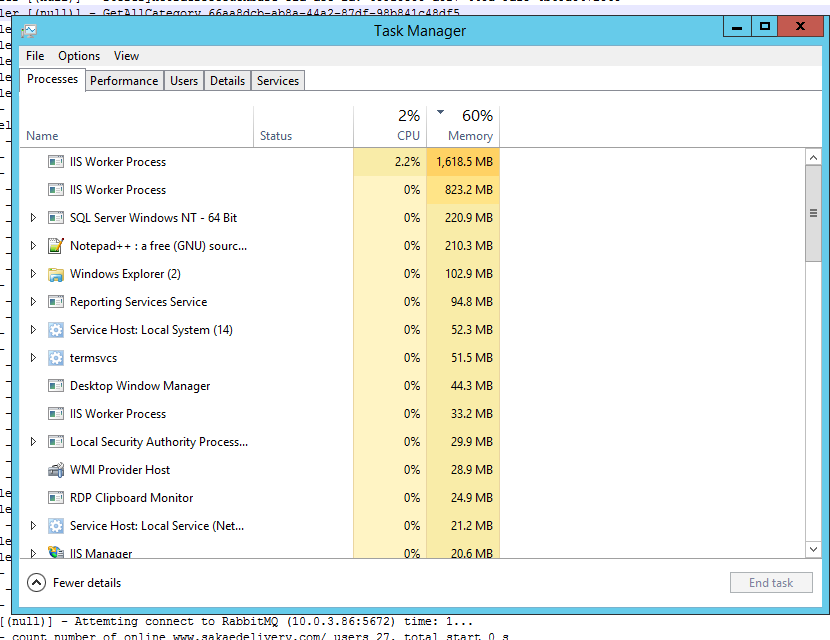The width and height of the screenshot is (830, 640).
Task: Click the IIS Manager process icon
Action: coord(56,553)
